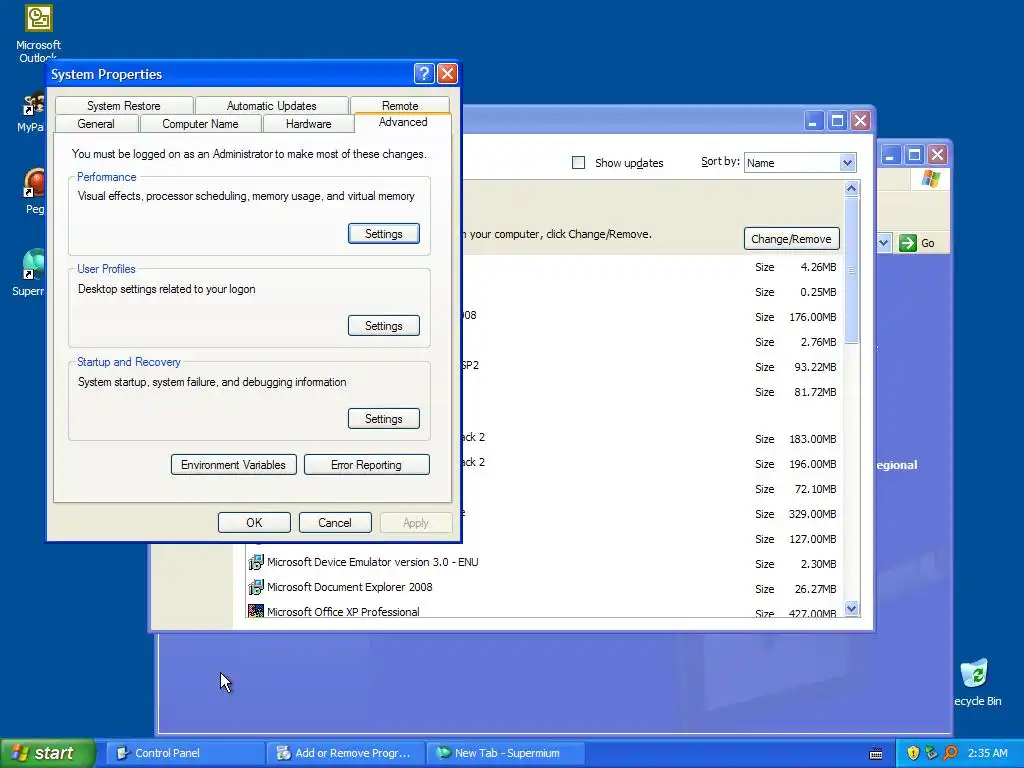The width and height of the screenshot is (1024, 768).
Task: Select Microsoft Document Explorer 2008 entry
Action: pyautogui.click(x=349, y=586)
